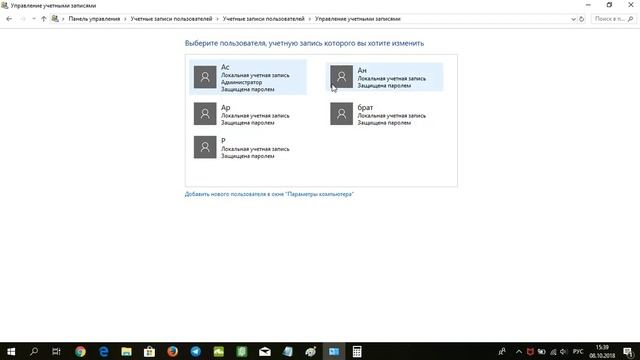Screen dimensions: 640x360
Task: Go up one level with the up arrow
Action: (43, 19)
